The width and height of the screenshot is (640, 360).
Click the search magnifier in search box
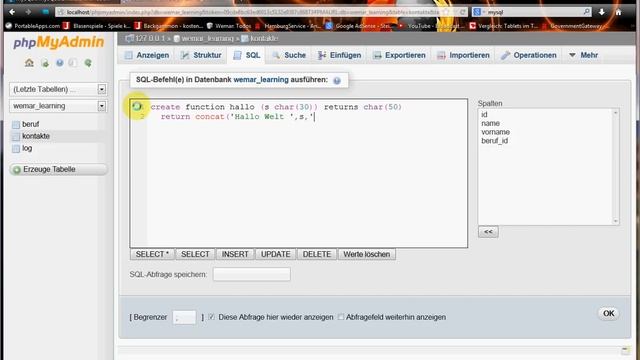point(587,12)
